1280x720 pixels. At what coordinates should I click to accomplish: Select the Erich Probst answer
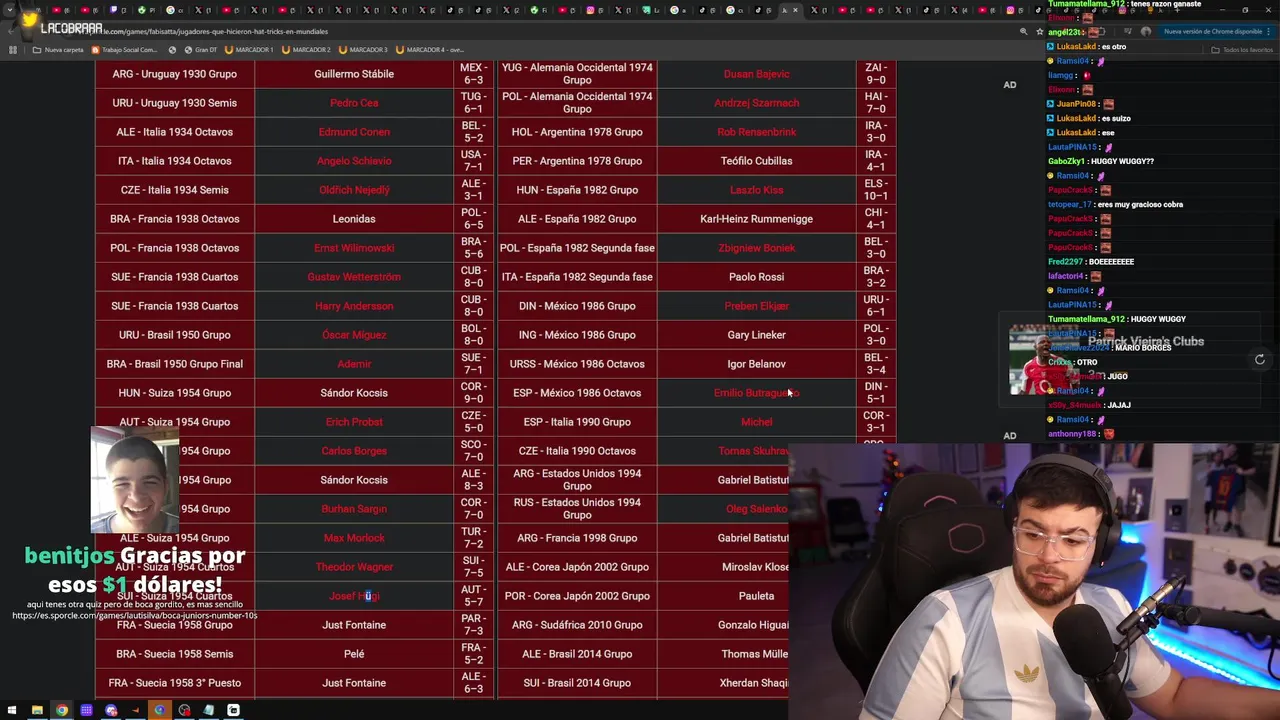pyautogui.click(x=354, y=422)
